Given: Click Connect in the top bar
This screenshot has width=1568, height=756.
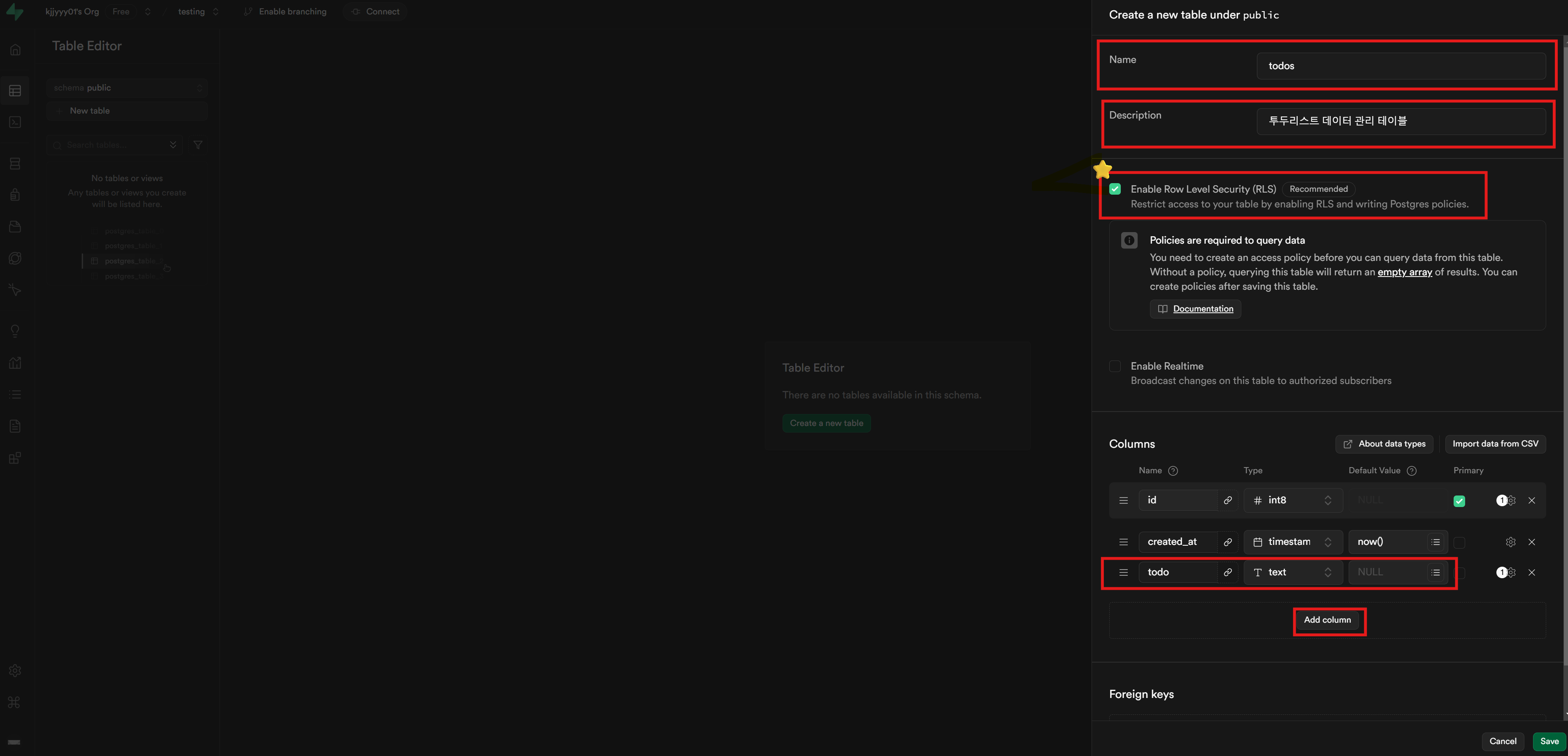Looking at the screenshot, I should [376, 12].
